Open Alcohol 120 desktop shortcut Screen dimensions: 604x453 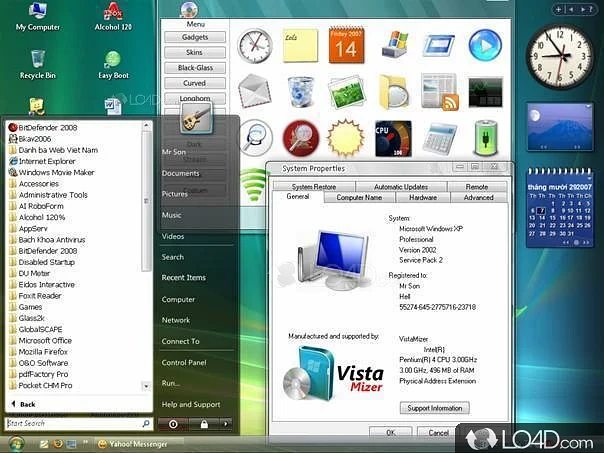point(113,17)
